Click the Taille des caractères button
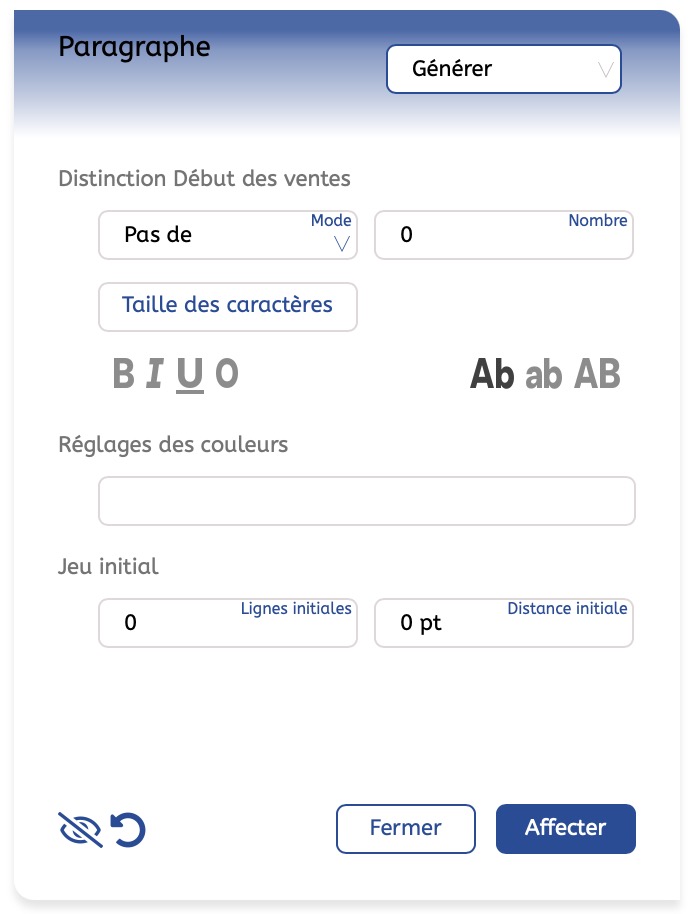The height and width of the screenshot is (914, 694). point(228,307)
